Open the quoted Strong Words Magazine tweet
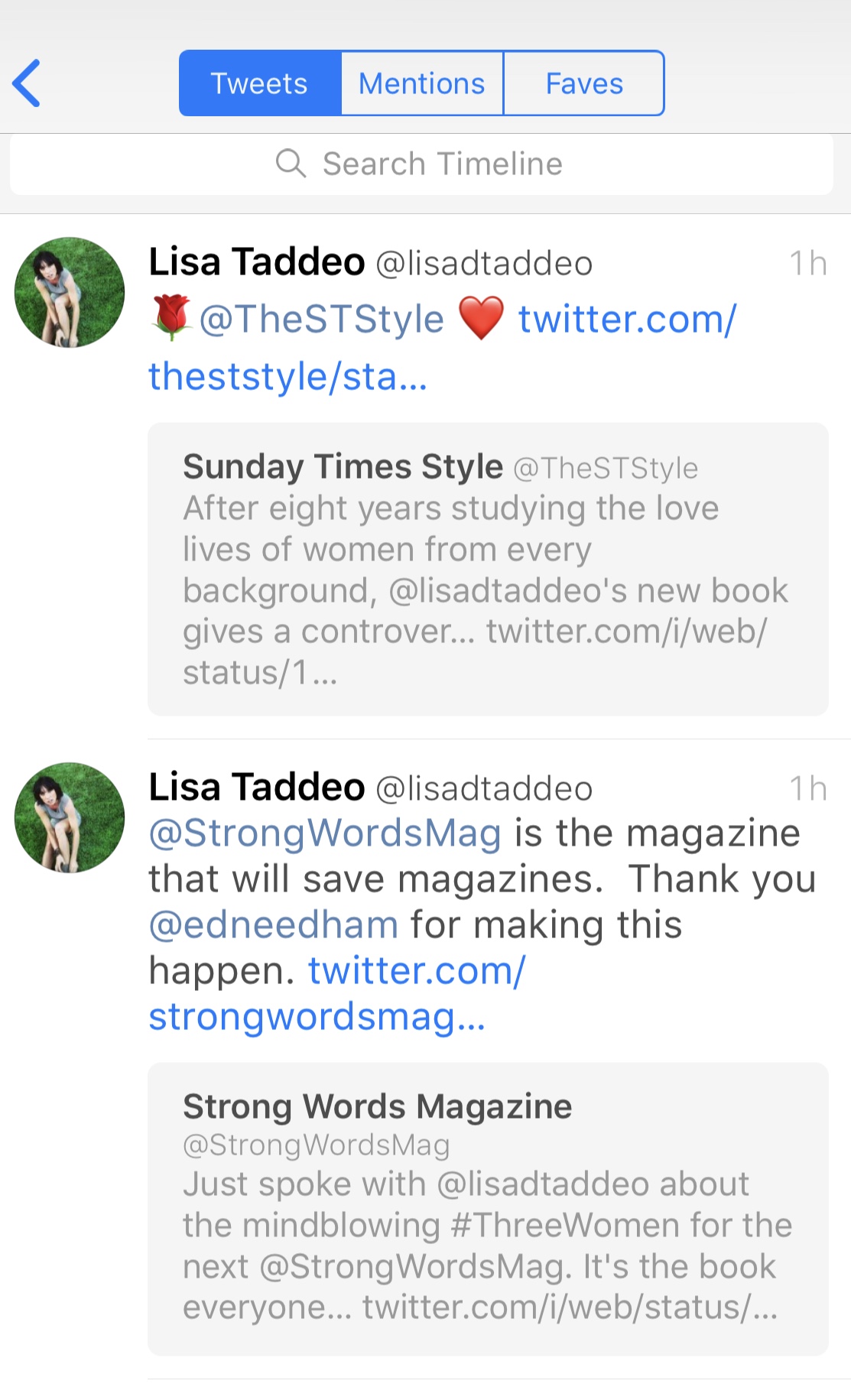The image size is (851, 1400). [x=488, y=1208]
